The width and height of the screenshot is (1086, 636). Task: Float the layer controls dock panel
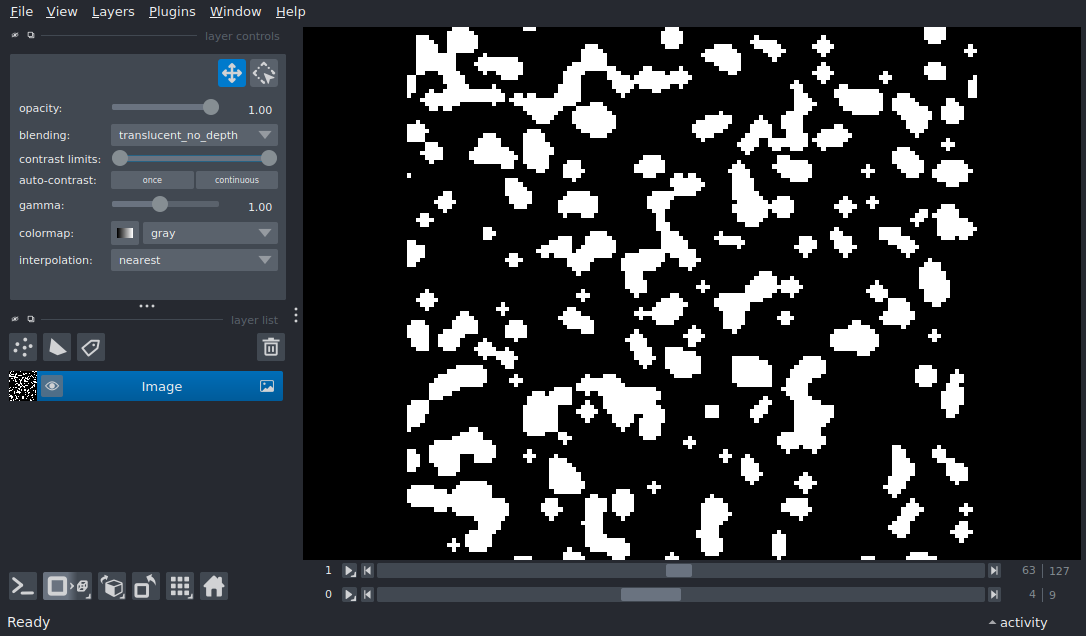(30, 35)
